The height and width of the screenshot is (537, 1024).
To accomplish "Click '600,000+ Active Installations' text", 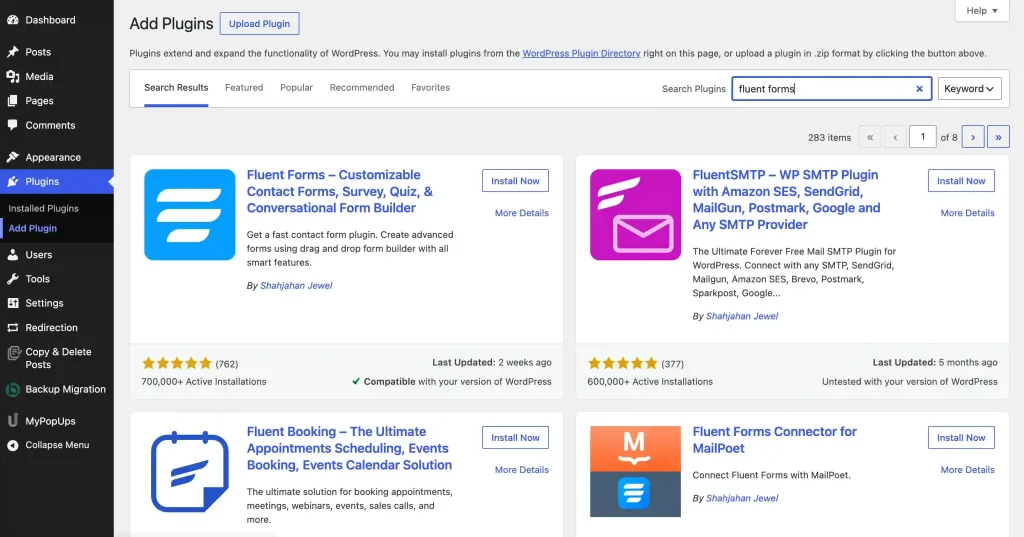I will point(650,382).
